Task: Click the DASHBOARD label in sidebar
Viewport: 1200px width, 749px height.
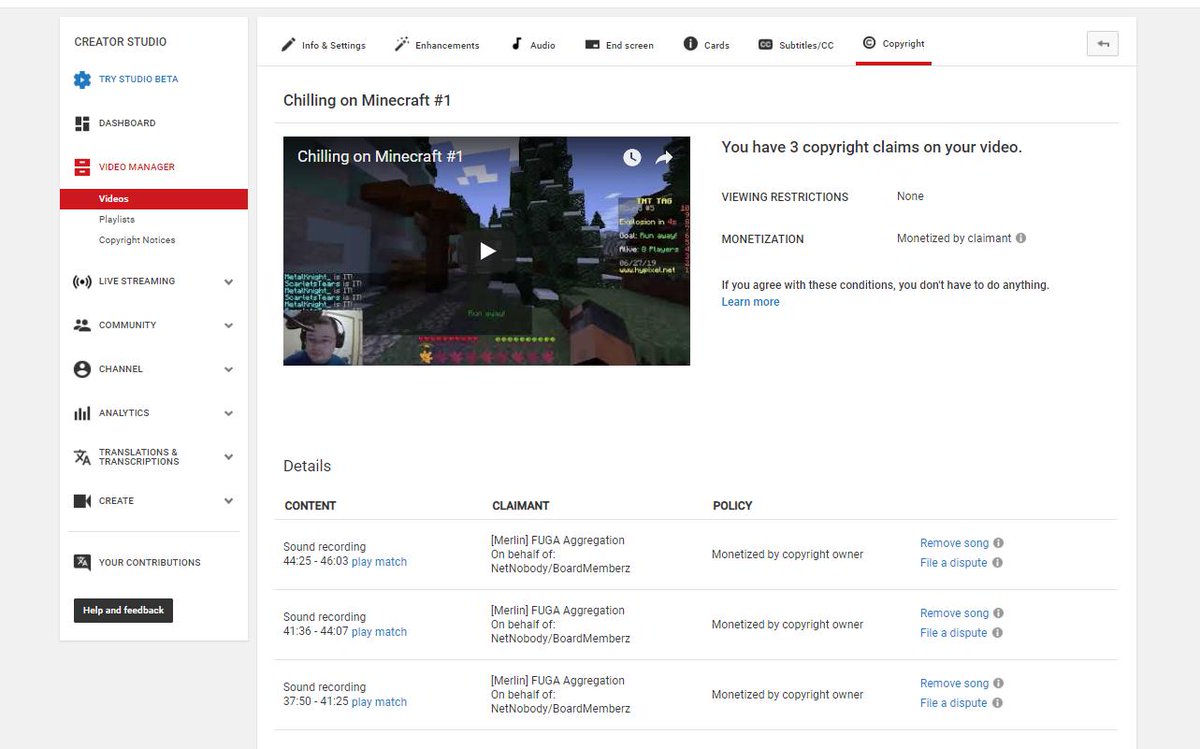Action: 127,123
